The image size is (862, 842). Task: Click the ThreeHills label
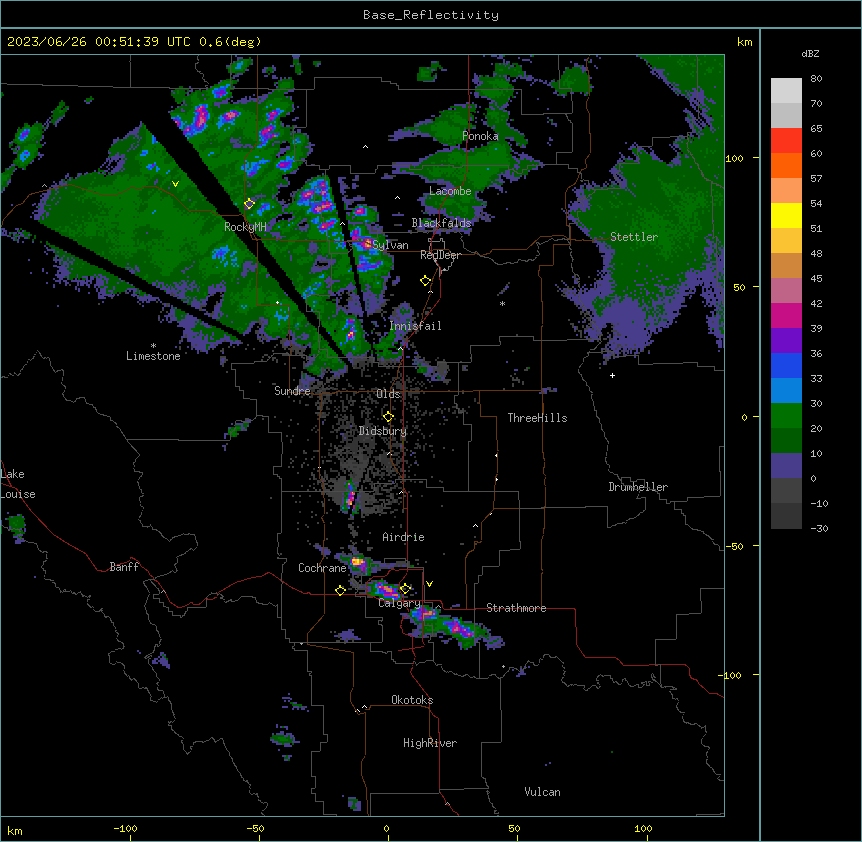(537, 418)
